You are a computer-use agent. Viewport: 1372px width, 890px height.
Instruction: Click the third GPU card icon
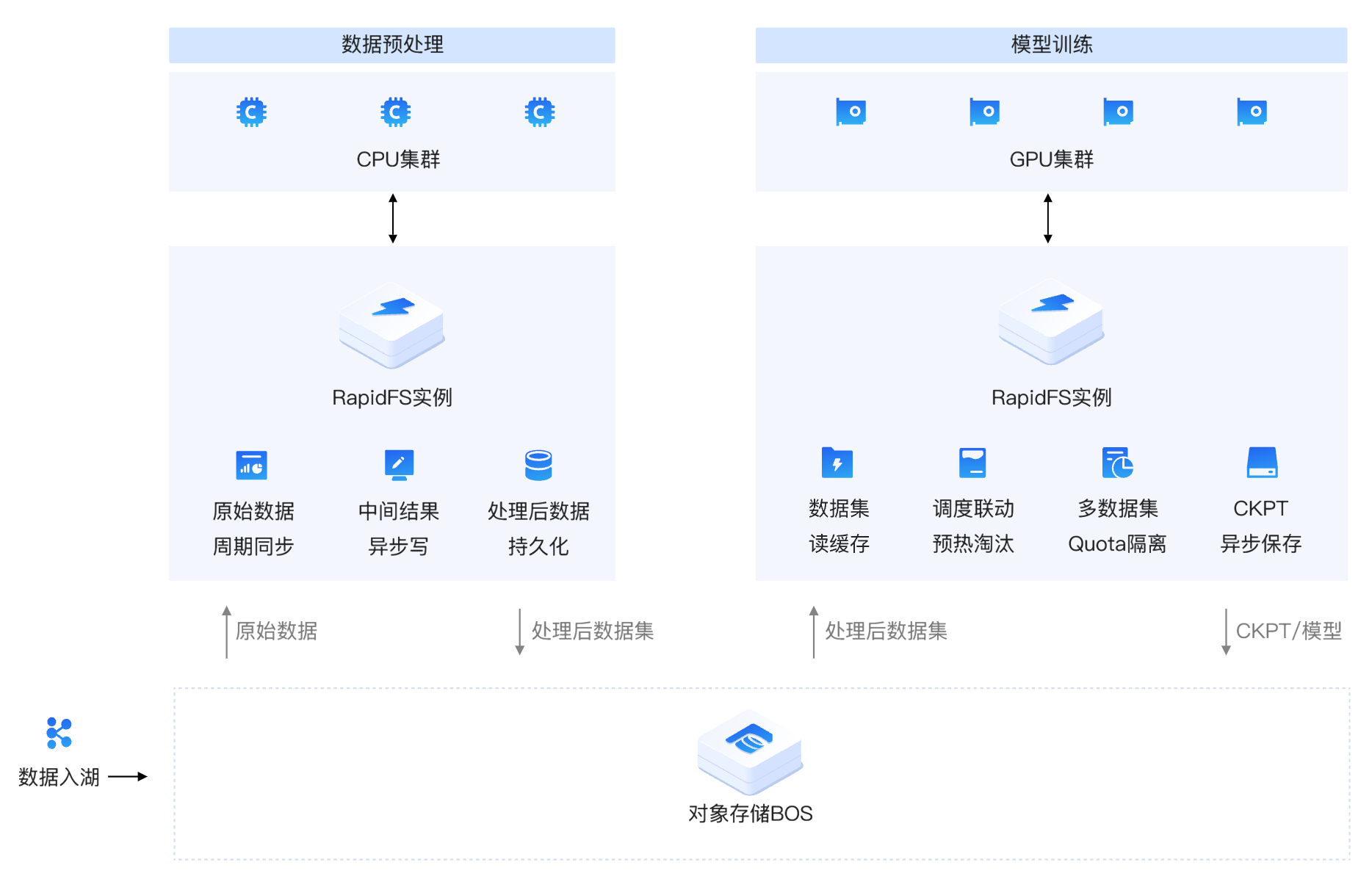(x=1118, y=112)
